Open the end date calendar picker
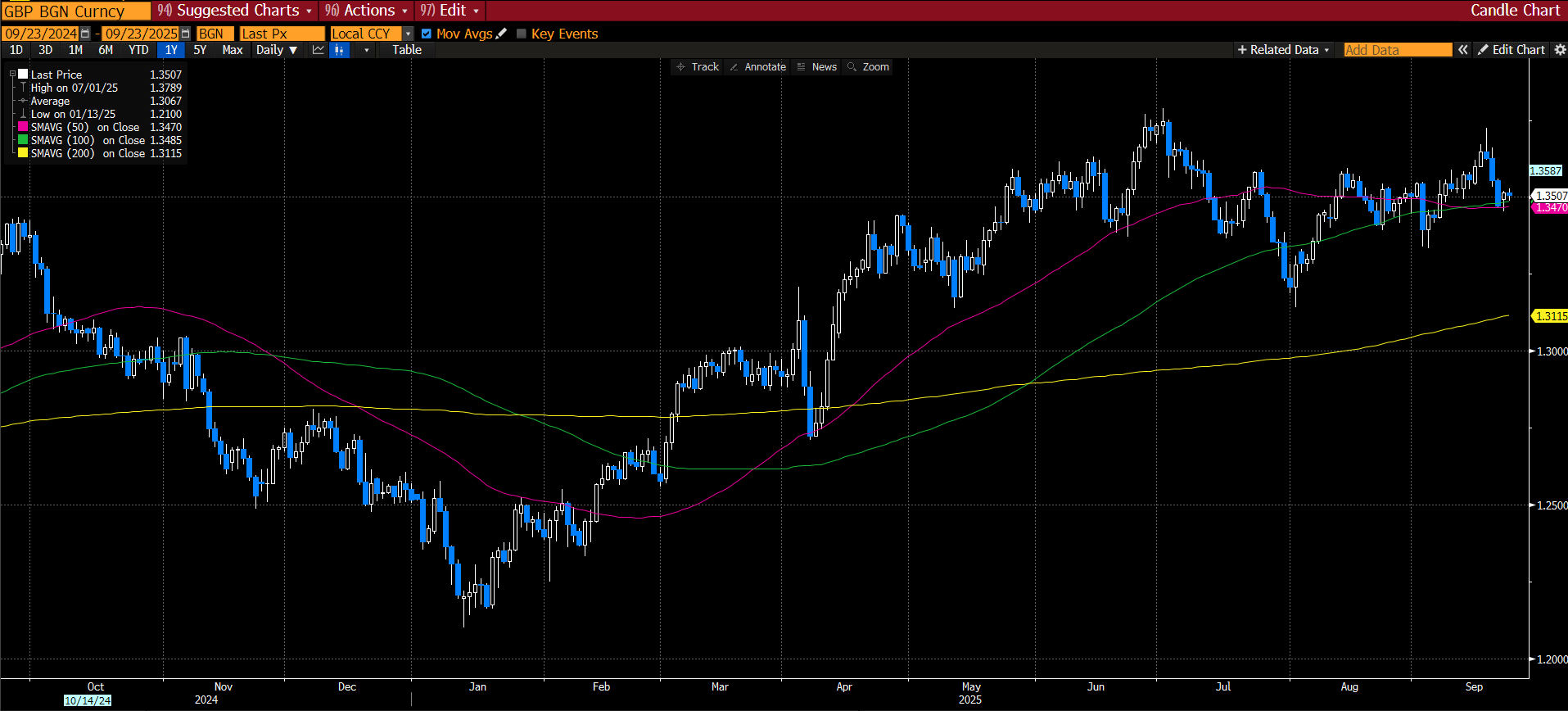The image size is (1568, 711). (185, 34)
